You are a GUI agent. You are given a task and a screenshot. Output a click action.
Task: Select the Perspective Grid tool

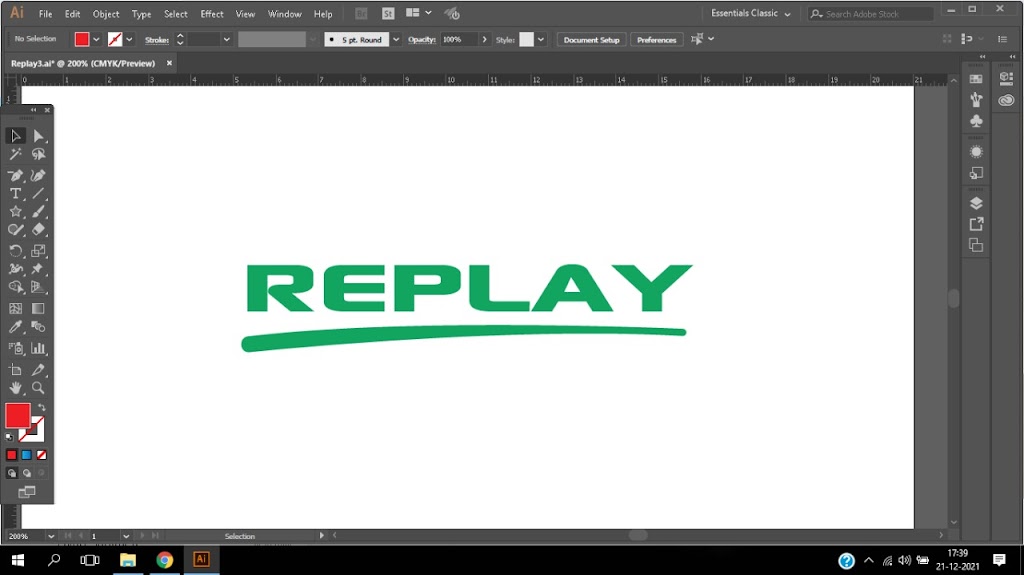pyautogui.click(x=39, y=288)
